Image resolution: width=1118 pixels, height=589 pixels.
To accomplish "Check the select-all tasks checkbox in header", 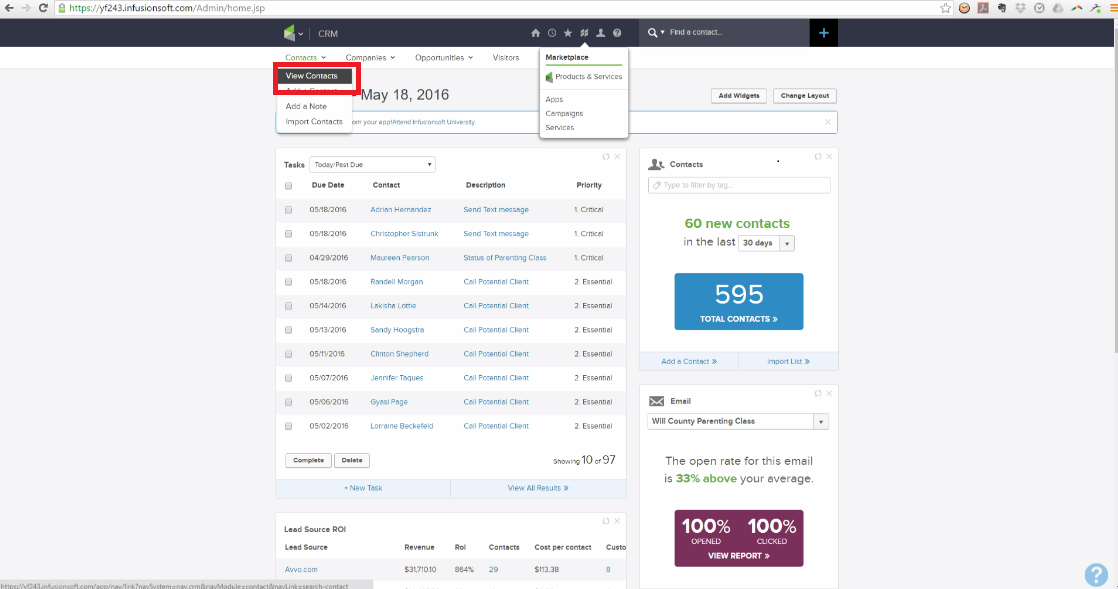I will pos(289,185).
